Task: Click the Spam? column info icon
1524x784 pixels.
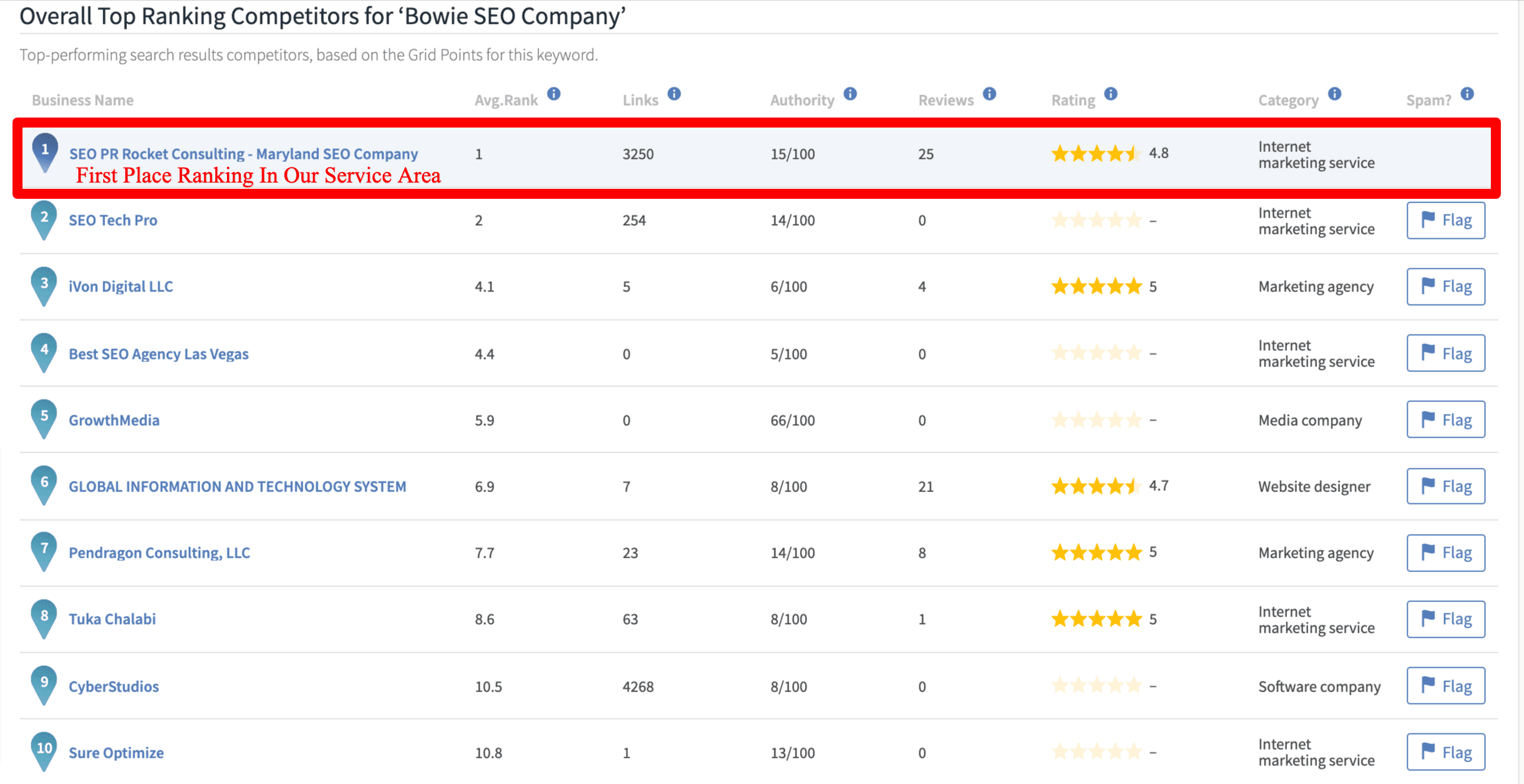Action: [x=1467, y=94]
